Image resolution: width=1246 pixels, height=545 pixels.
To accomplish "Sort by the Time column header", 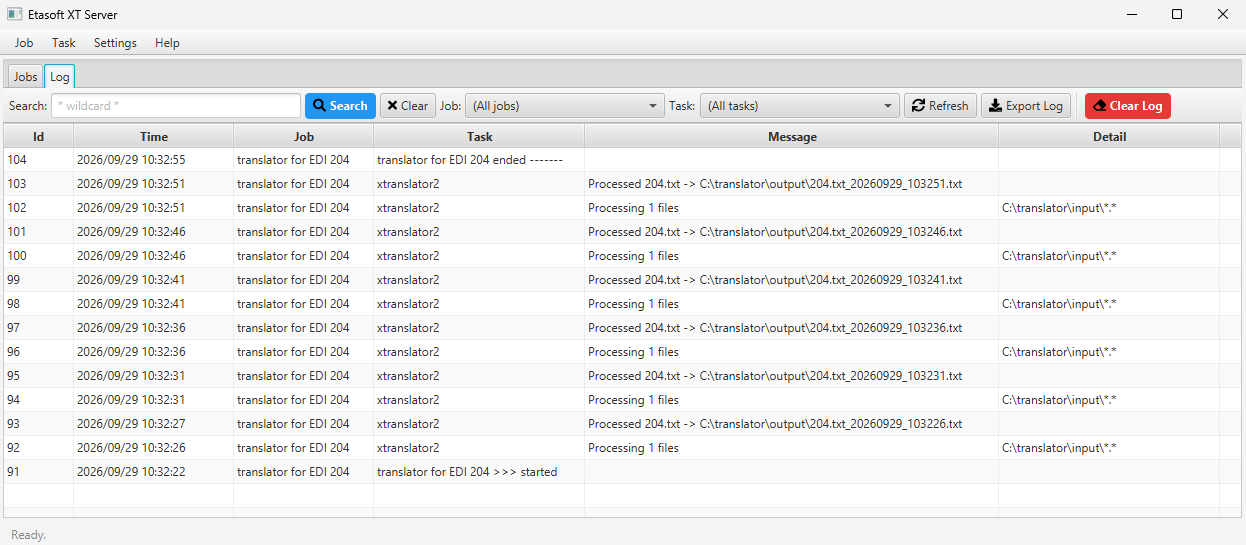I will pos(154,136).
